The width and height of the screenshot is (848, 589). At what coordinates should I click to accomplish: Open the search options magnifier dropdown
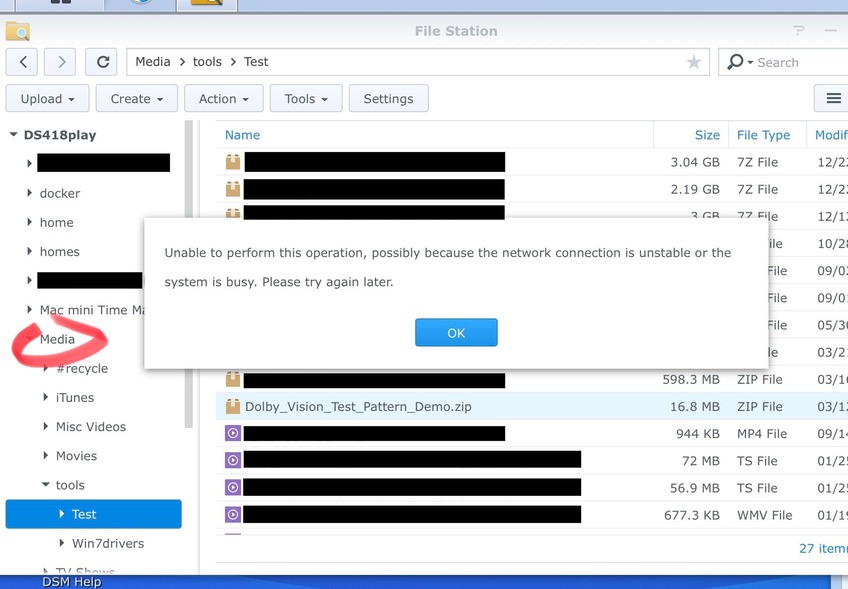[x=739, y=62]
